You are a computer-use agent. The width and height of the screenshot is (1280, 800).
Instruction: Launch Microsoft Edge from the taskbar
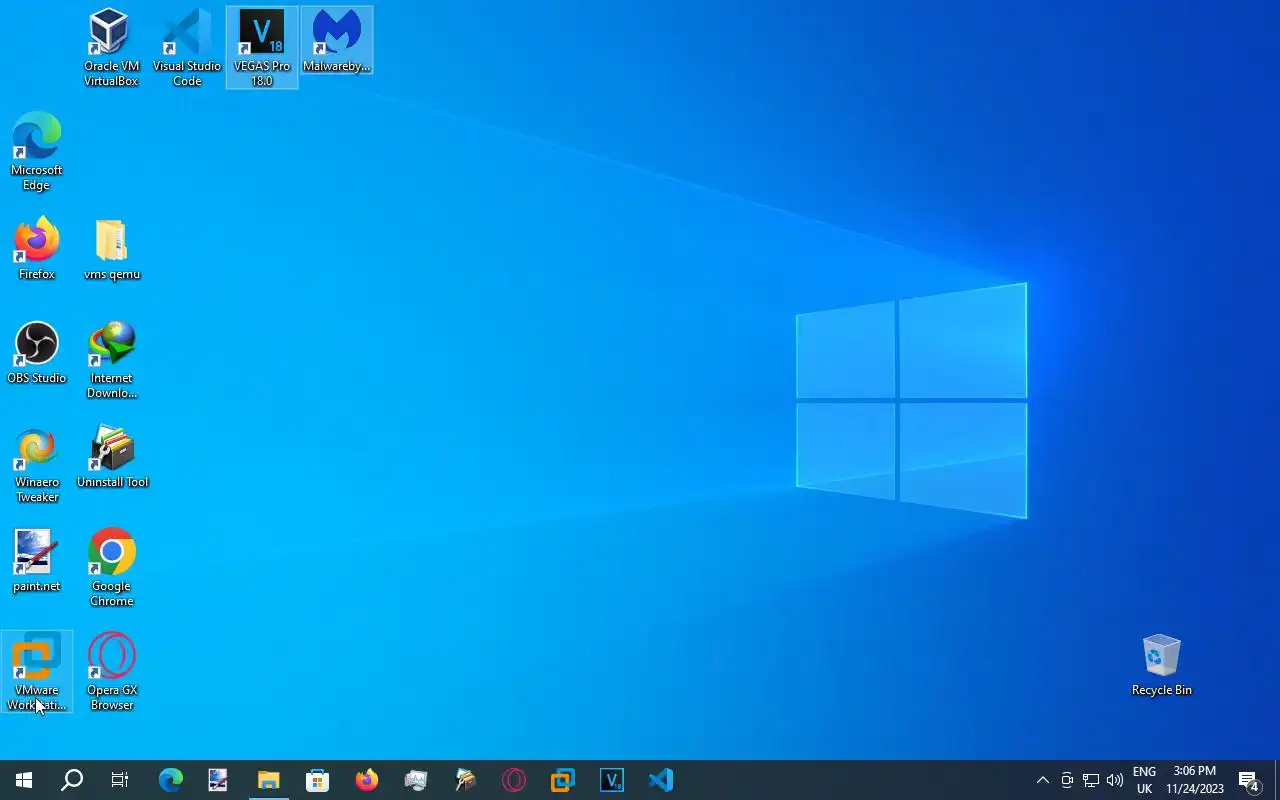(x=170, y=780)
